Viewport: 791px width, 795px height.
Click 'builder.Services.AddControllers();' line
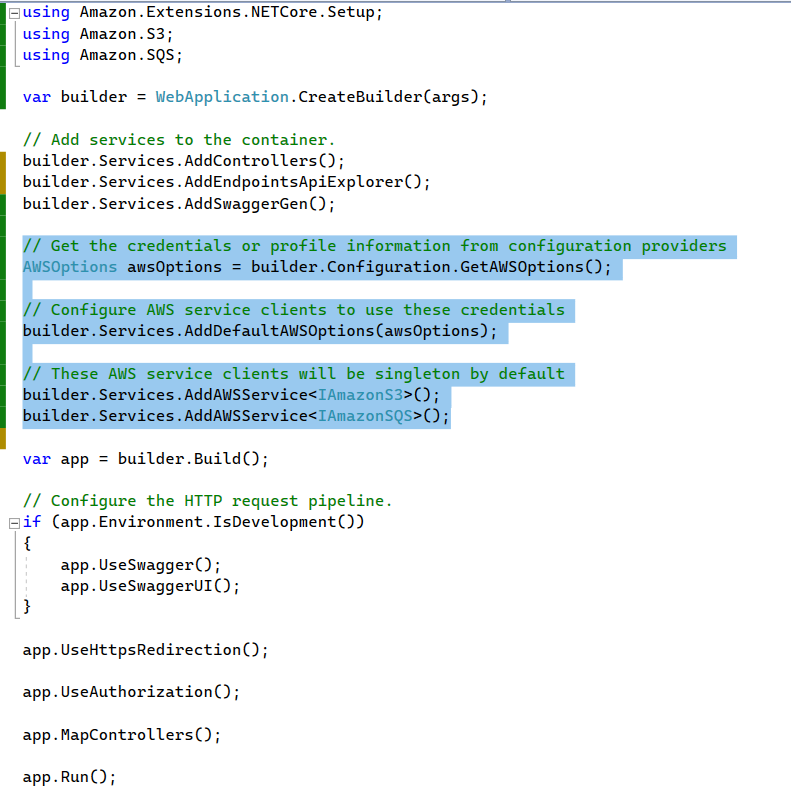(184, 161)
